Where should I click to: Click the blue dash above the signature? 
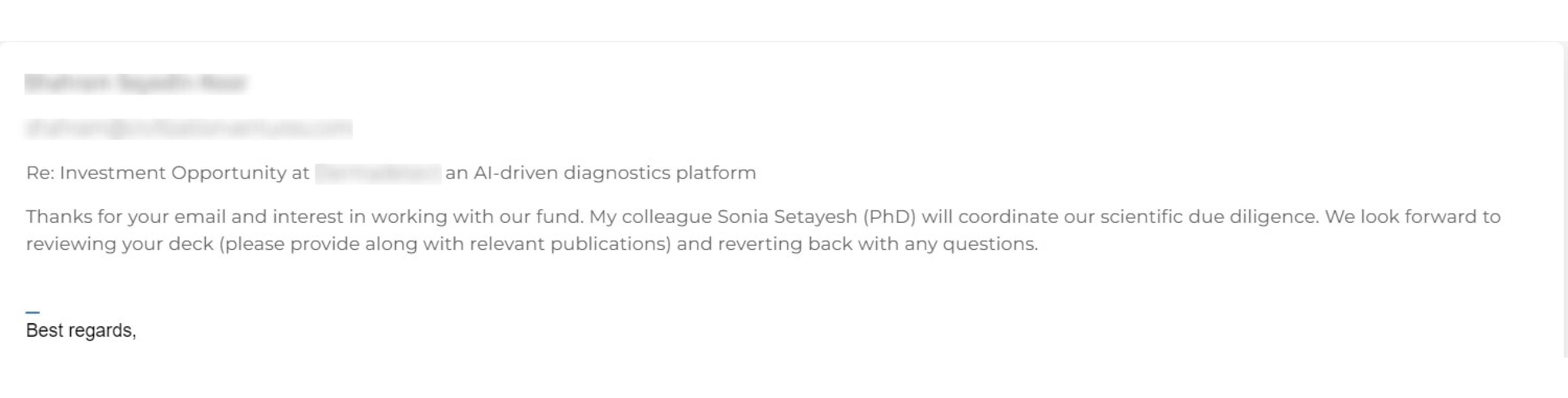32,312
